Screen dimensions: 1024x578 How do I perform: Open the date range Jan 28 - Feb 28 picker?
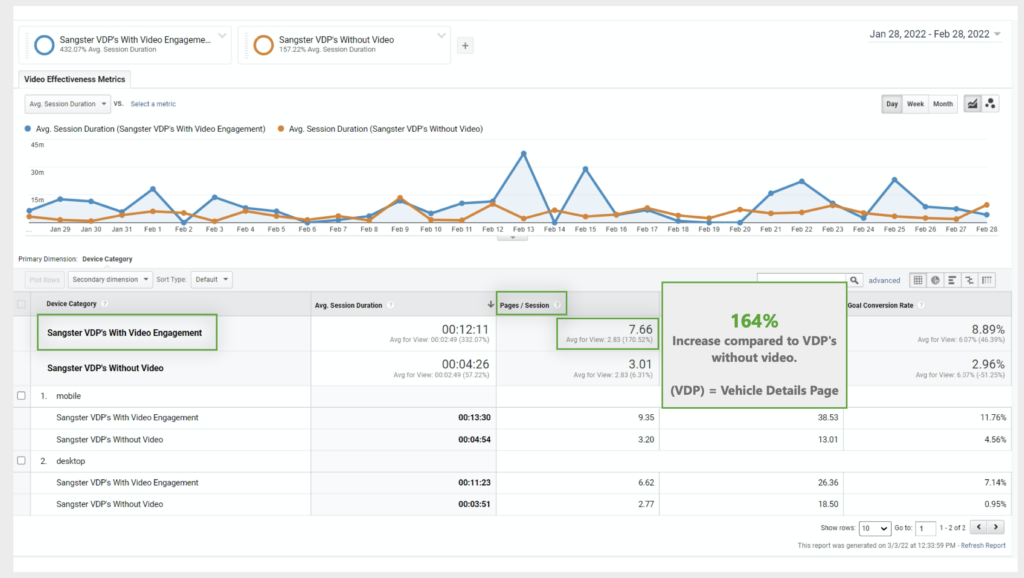point(935,34)
